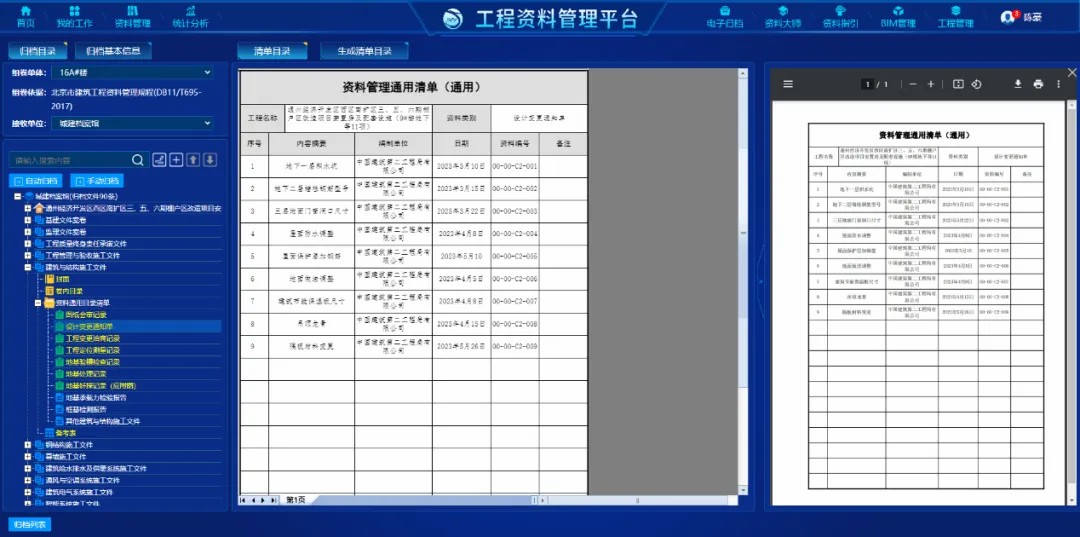Open the 接收单位 城建档案馆 dropdown
1080x537 pixels.
133,123
